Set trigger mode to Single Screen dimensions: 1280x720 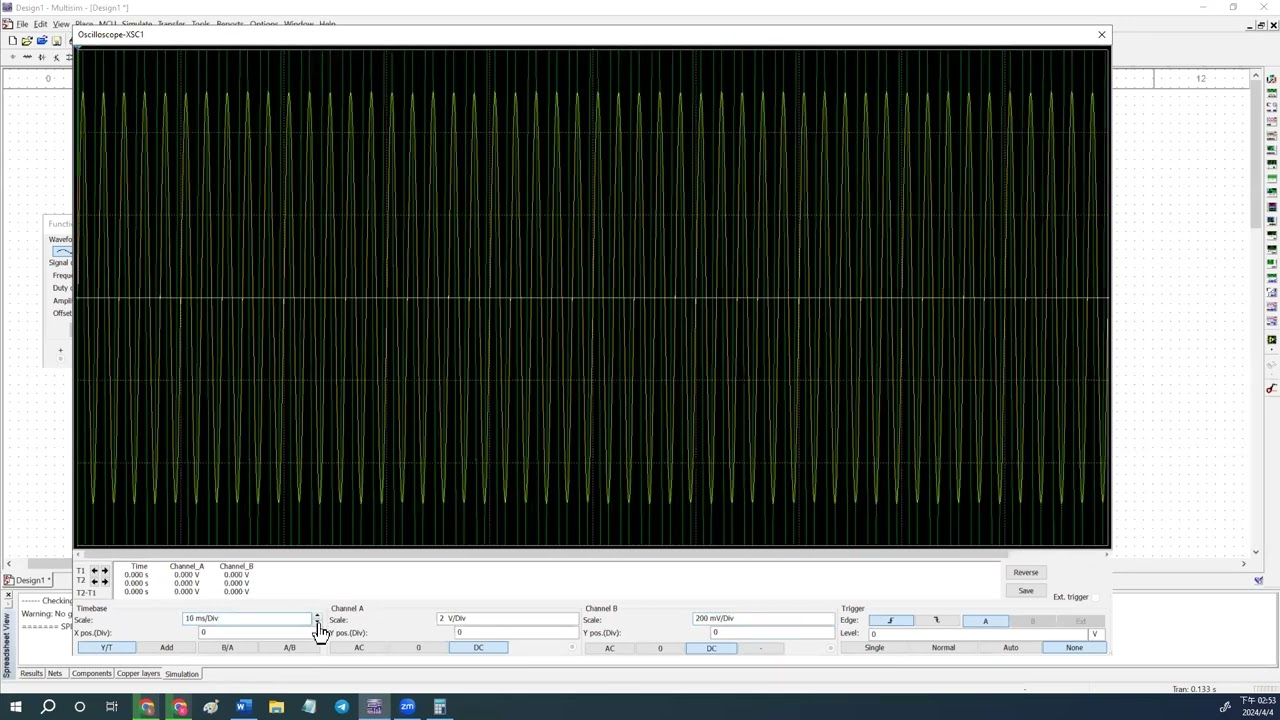pos(874,648)
